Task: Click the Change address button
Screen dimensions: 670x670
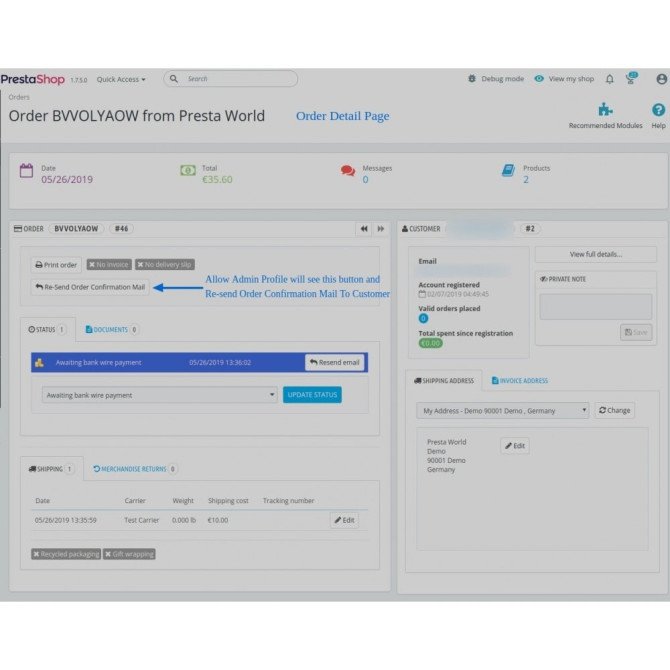Action: (x=614, y=410)
